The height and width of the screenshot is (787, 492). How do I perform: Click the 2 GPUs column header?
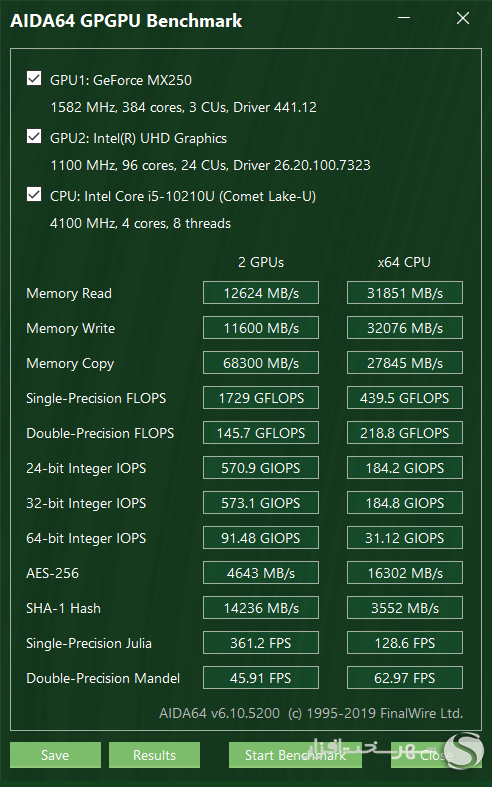[x=261, y=262]
